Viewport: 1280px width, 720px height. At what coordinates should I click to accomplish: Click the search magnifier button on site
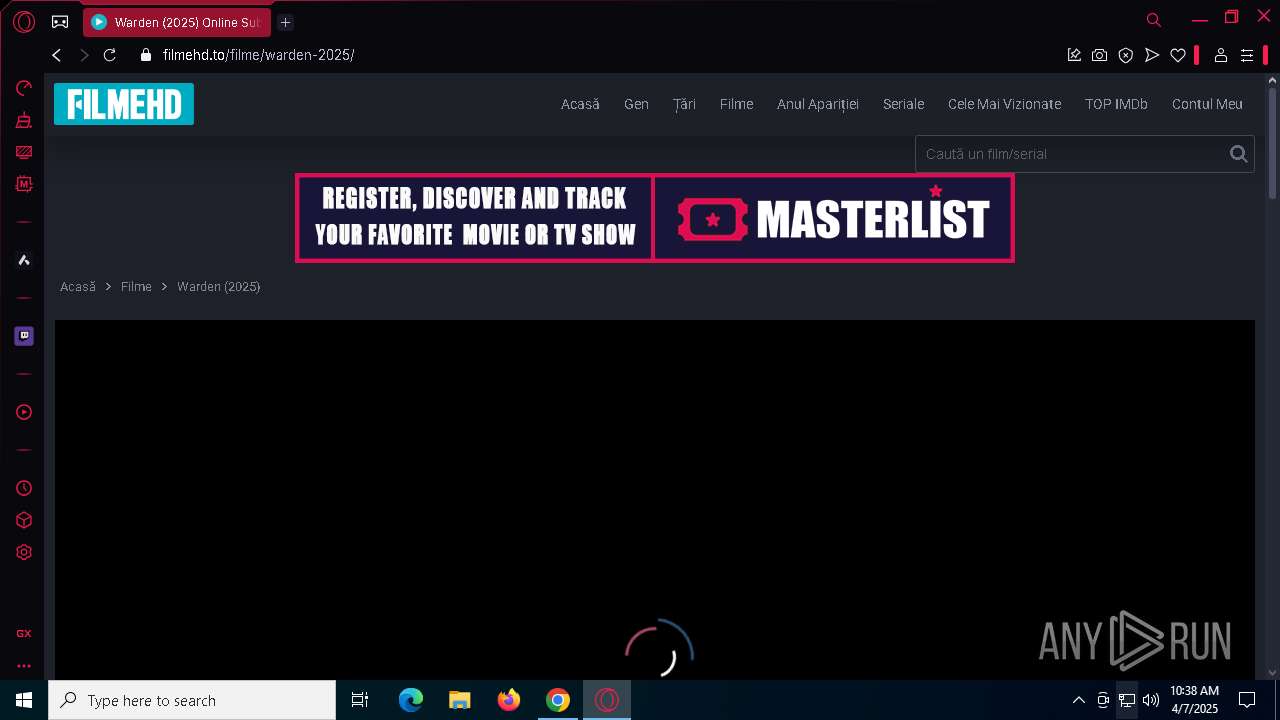[1238, 154]
